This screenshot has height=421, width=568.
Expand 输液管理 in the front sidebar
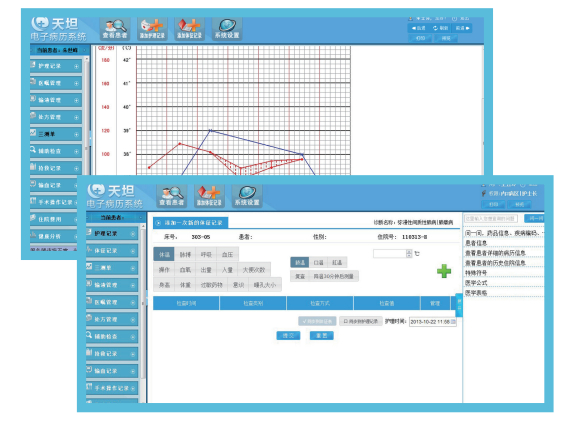pyautogui.click(x=112, y=285)
